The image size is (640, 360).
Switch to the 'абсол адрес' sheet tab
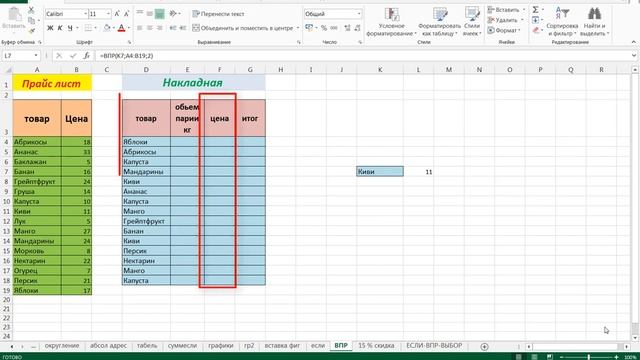108,346
